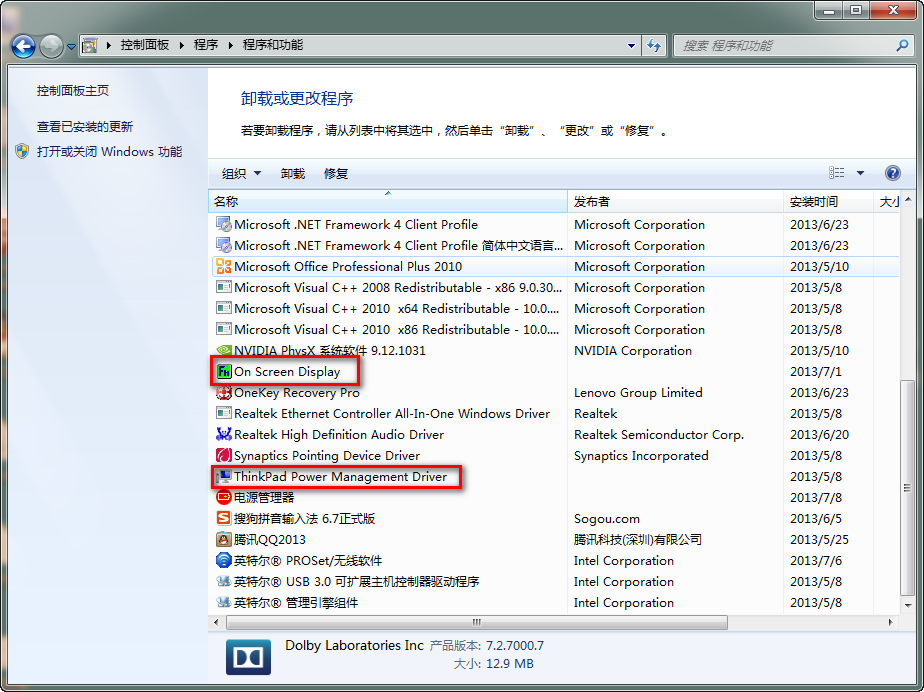The height and width of the screenshot is (692, 924).
Task: Open 控制面板 in the address breadcrumb
Action: point(145,45)
